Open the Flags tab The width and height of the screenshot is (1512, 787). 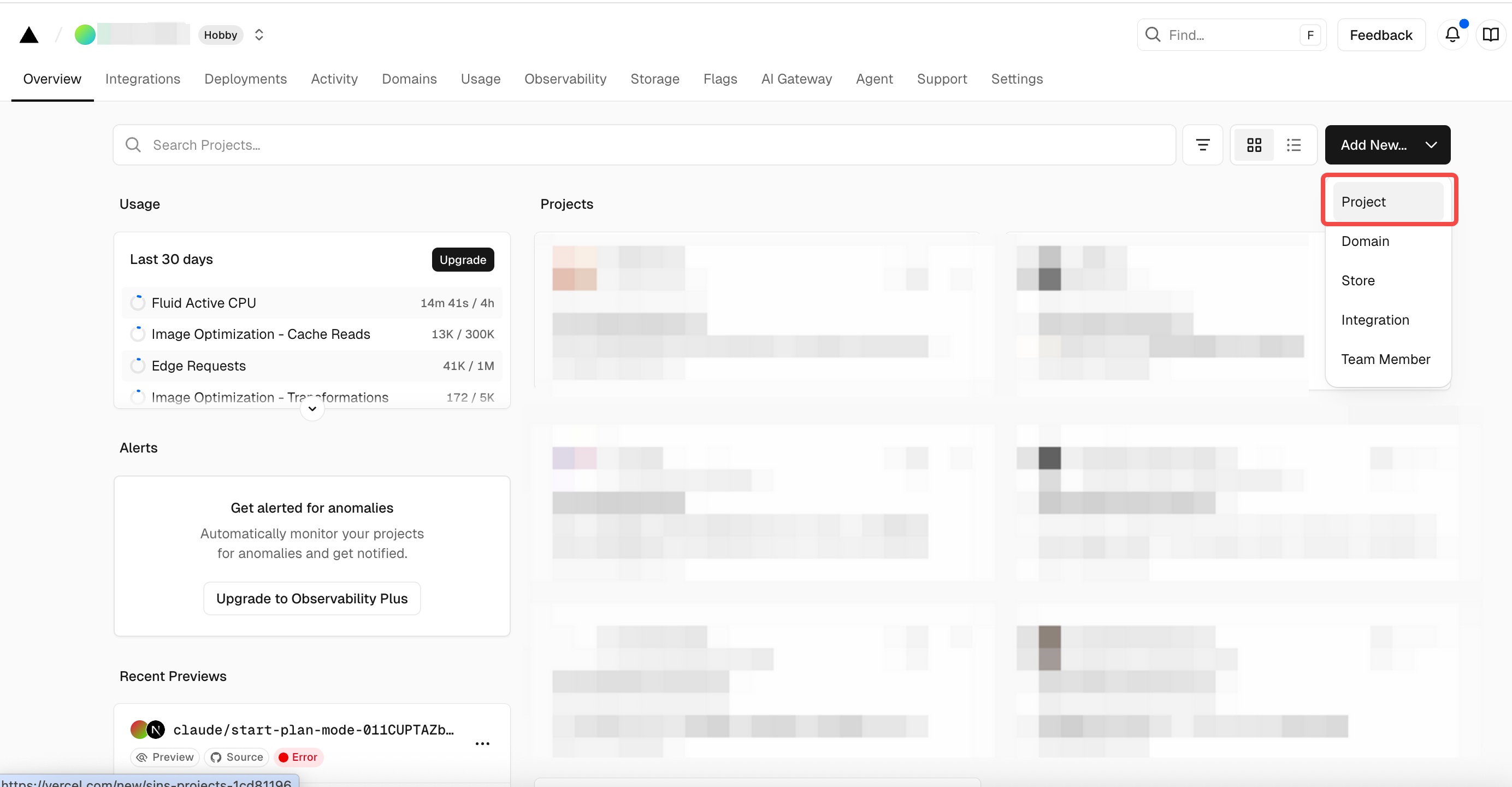pos(719,79)
